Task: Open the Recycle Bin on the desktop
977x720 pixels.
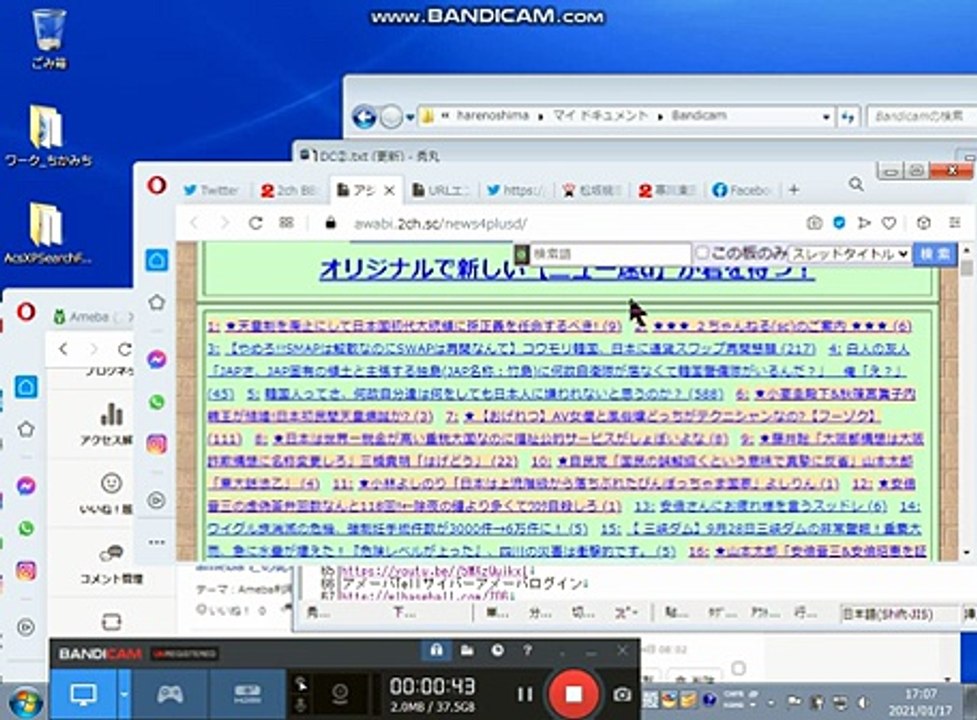Action: [48, 39]
